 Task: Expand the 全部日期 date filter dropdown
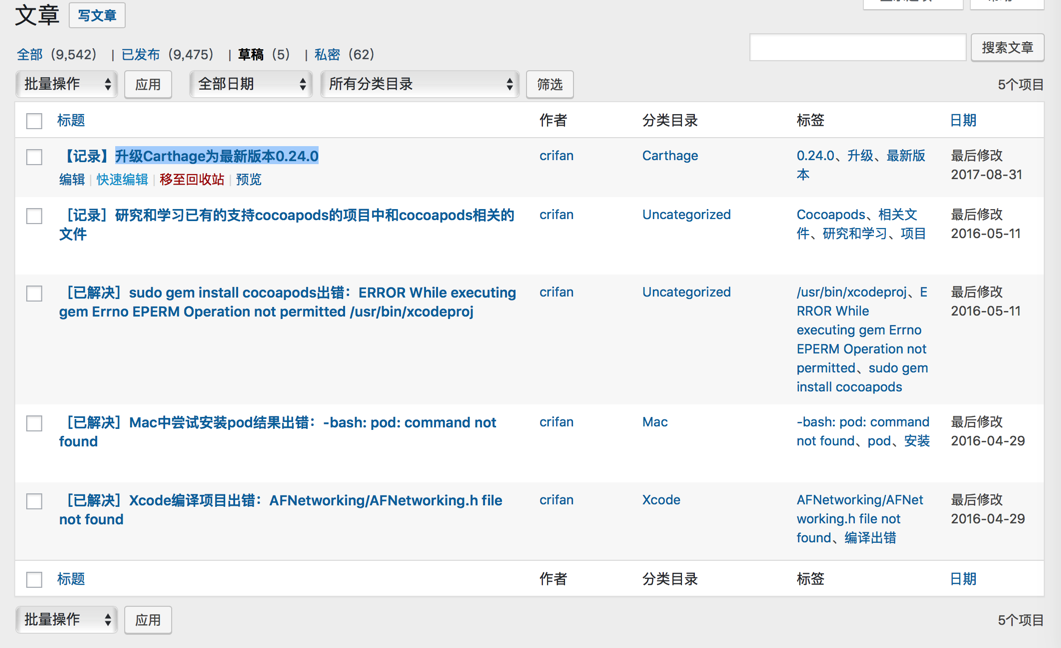[x=251, y=85]
